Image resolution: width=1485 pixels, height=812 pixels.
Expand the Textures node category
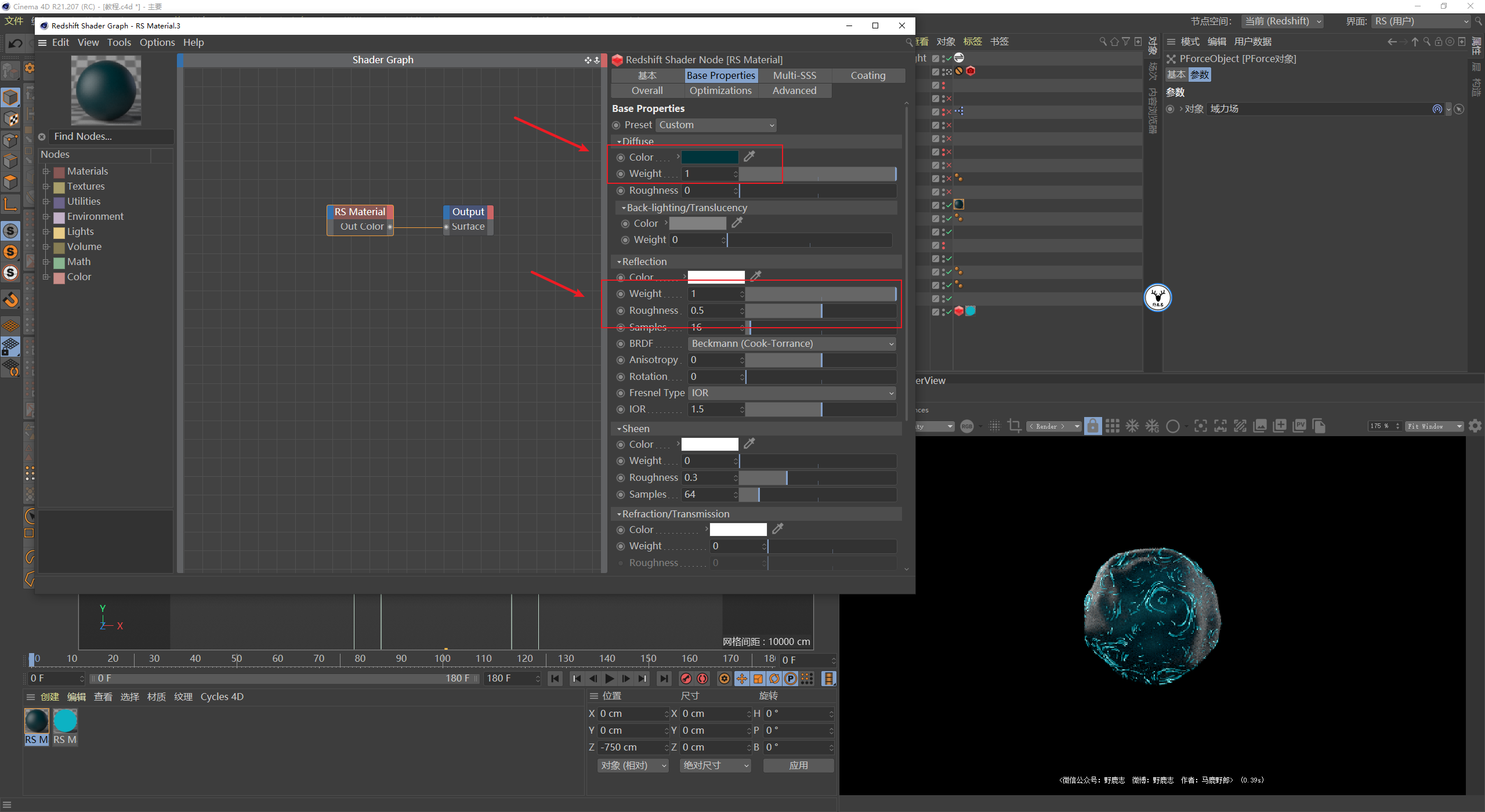click(x=46, y=187)
